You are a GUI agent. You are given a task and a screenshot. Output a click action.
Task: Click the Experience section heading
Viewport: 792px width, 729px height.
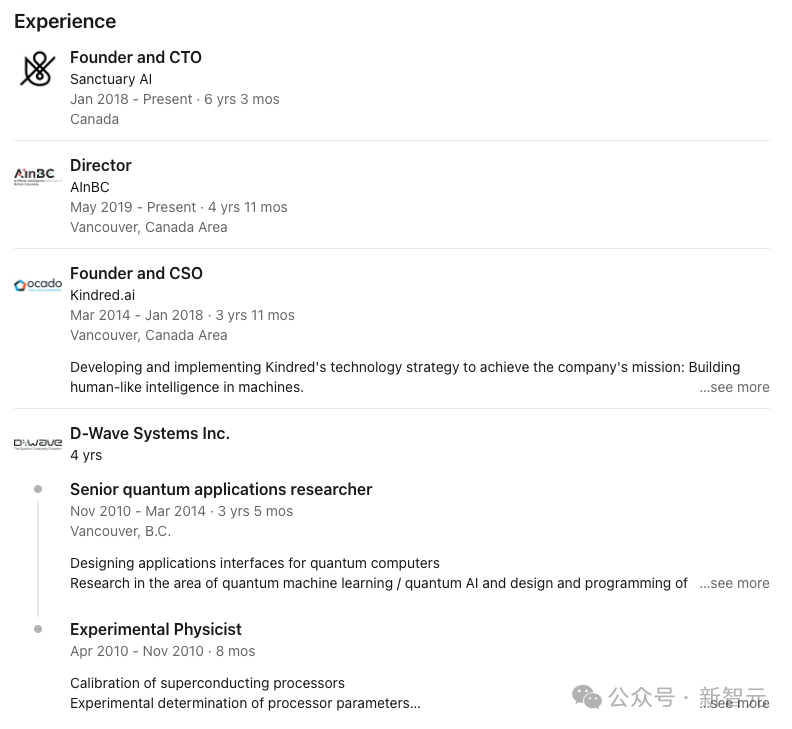pyautogui.click(x=65, y=21)
